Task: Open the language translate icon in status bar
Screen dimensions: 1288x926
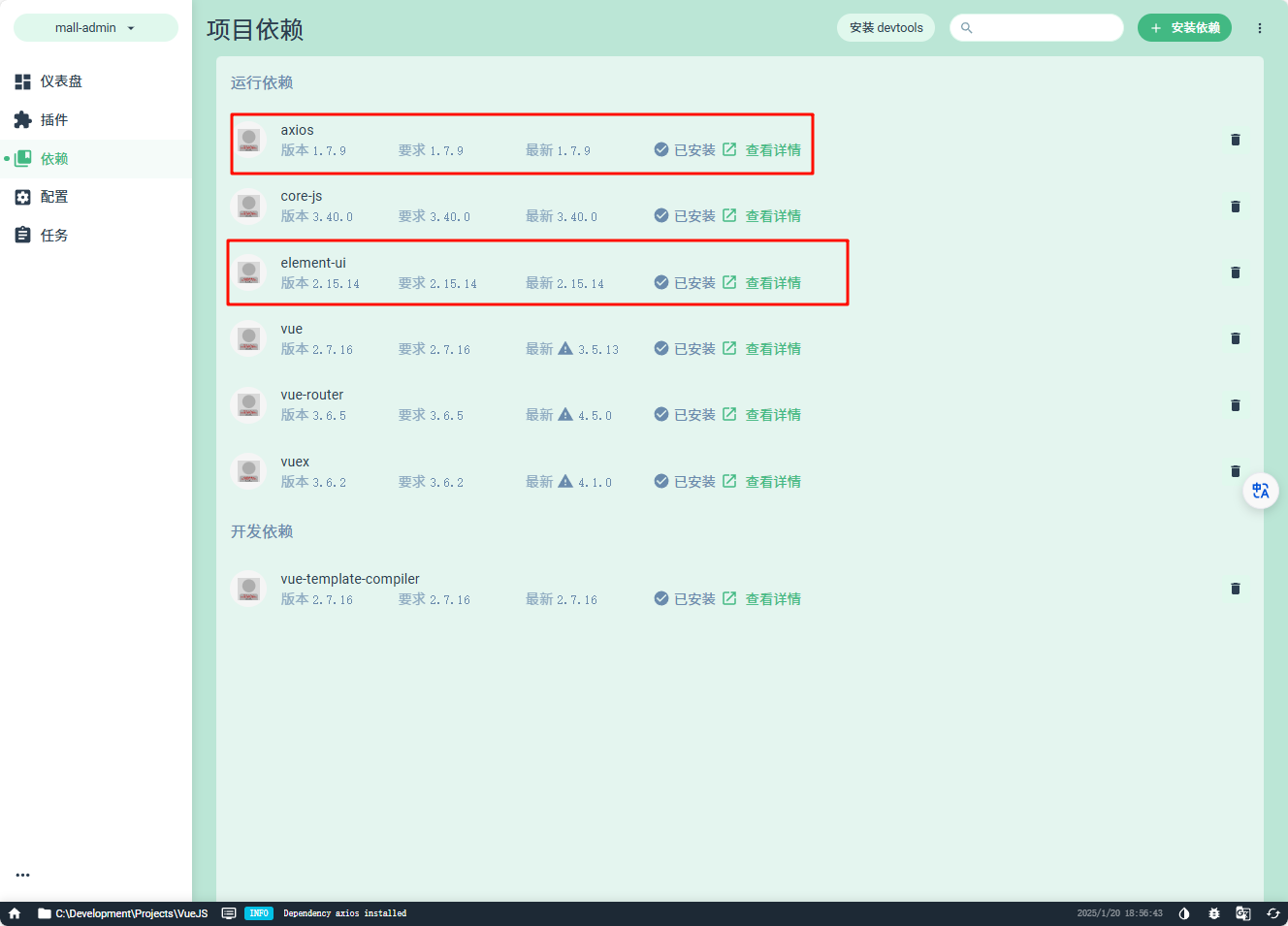Action: [x=1243, y=913]
